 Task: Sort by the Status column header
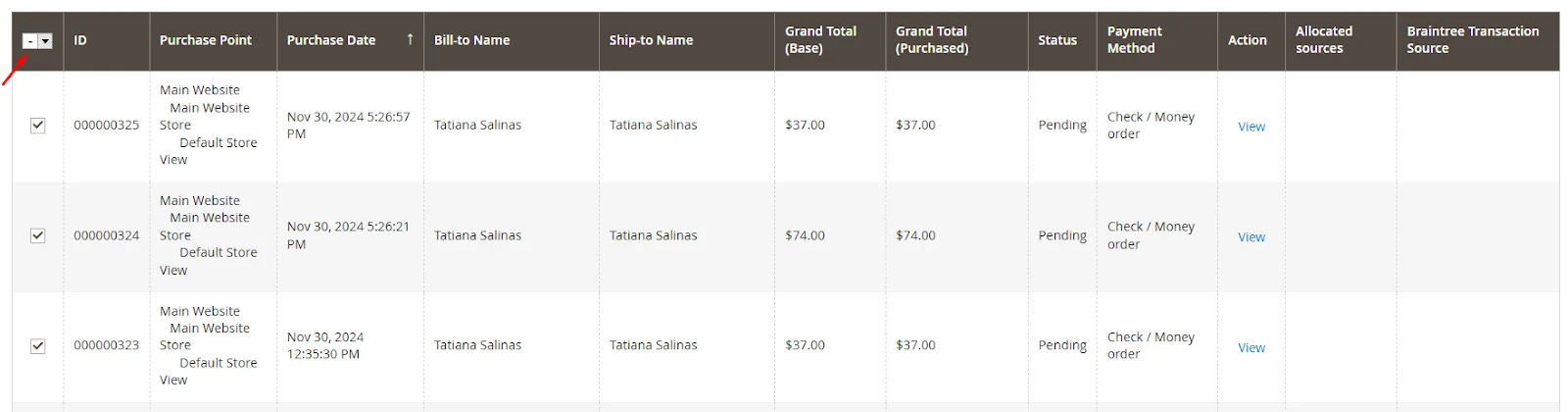1057,40
